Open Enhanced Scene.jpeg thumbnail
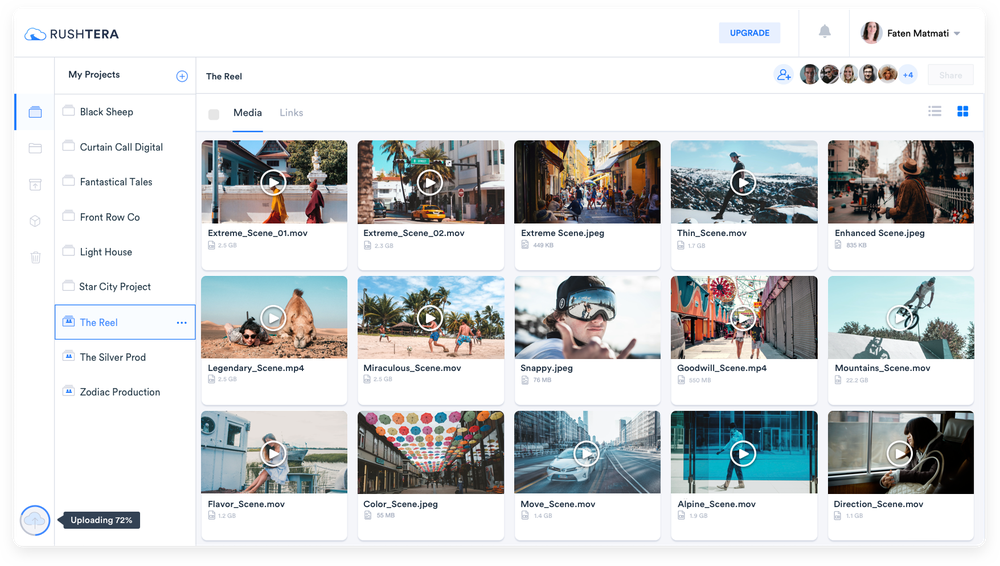1000x566 pixels. (901, 182)
